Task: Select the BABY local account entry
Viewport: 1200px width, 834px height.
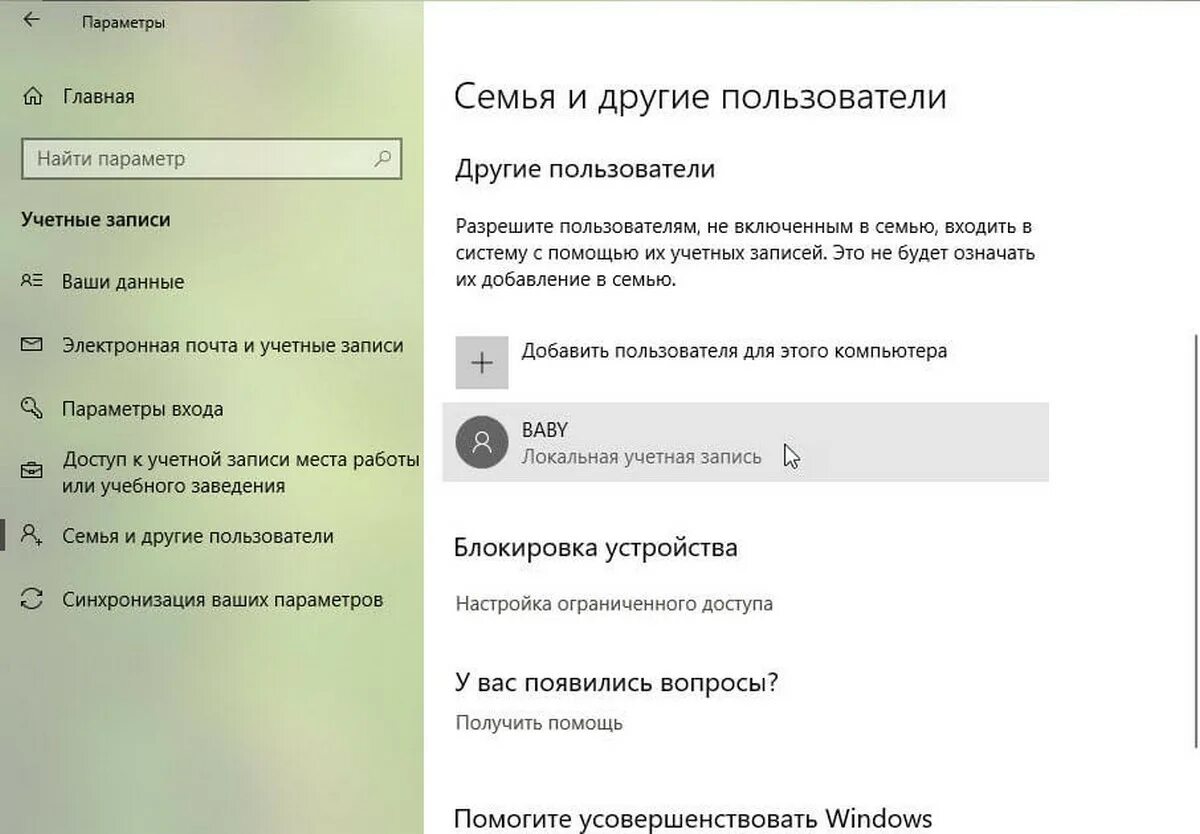Action: click(745, 442)
